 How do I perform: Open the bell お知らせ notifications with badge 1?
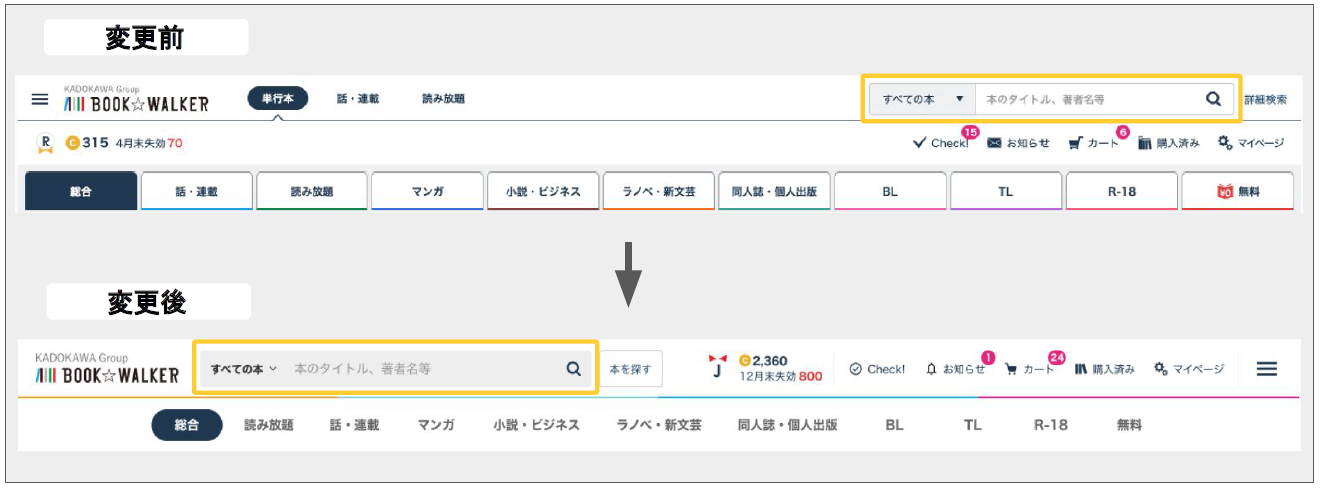point(955,369)
